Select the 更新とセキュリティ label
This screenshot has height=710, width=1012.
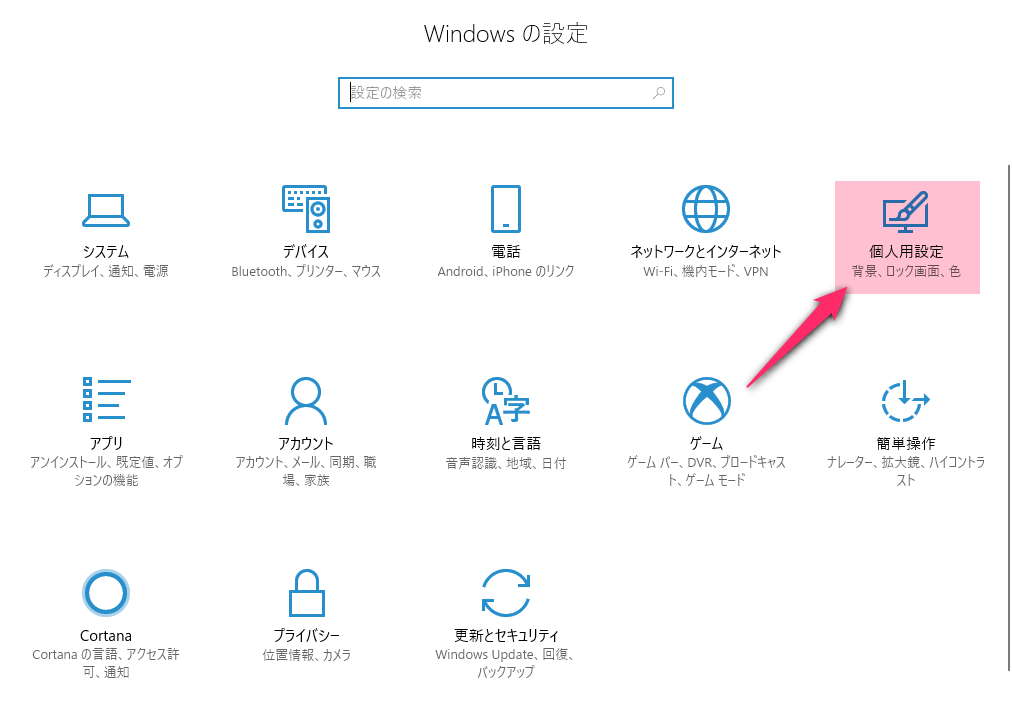click(x=506, y=636)
